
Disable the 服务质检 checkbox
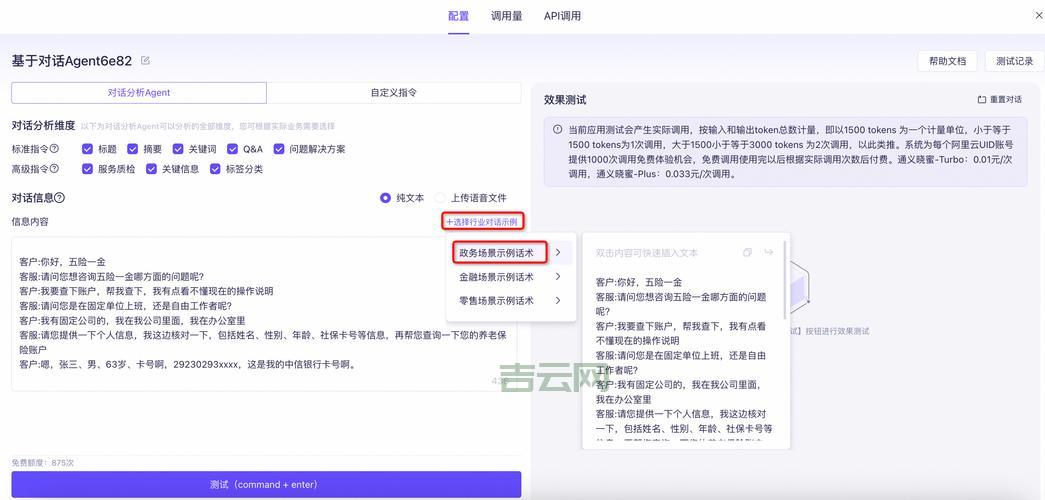[x=87, y=169]
